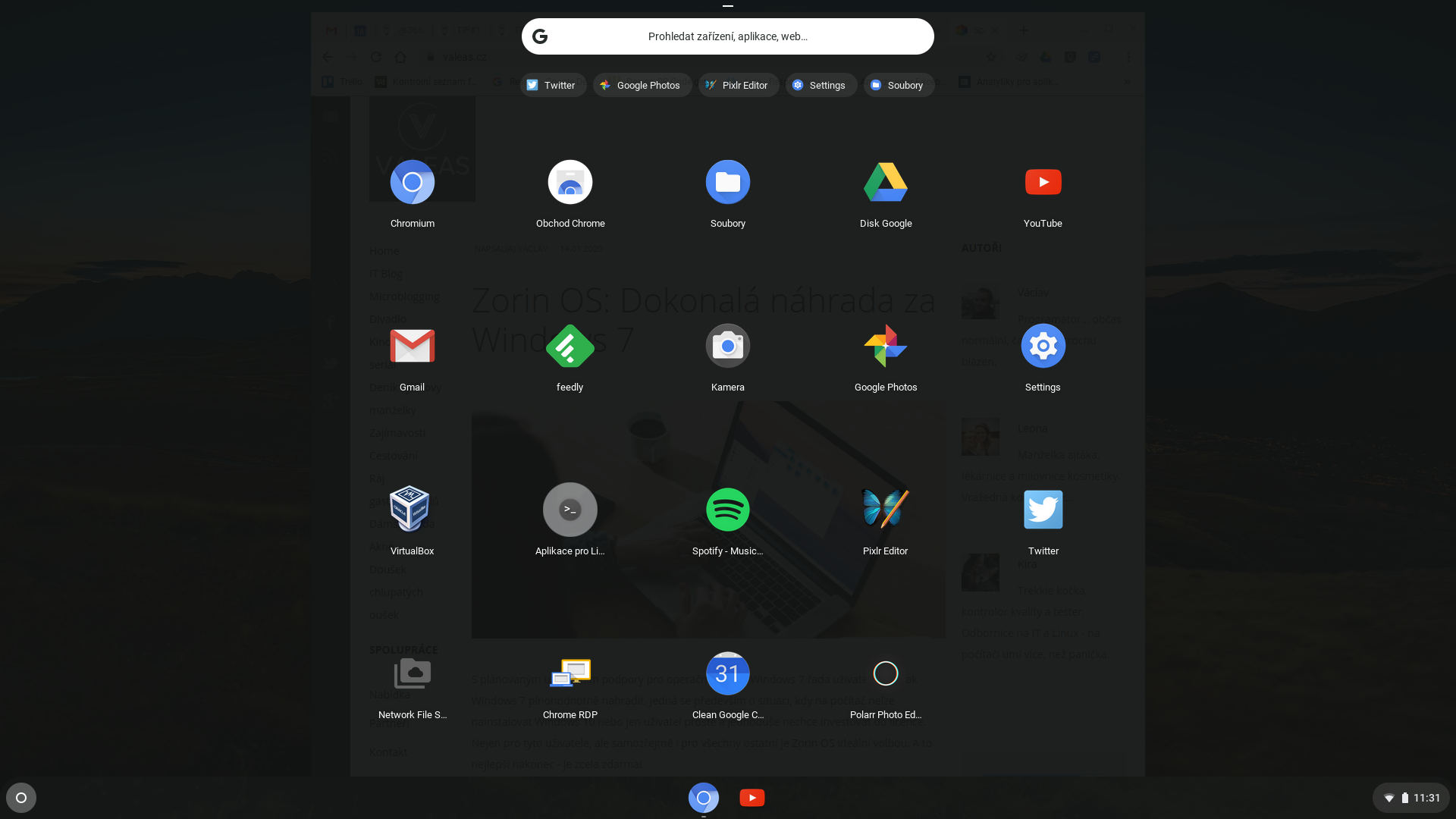Open Clean Google Calendar app
Image resolution: width=1456 pixels, height=819 pixels.
(x=728, y=673)
